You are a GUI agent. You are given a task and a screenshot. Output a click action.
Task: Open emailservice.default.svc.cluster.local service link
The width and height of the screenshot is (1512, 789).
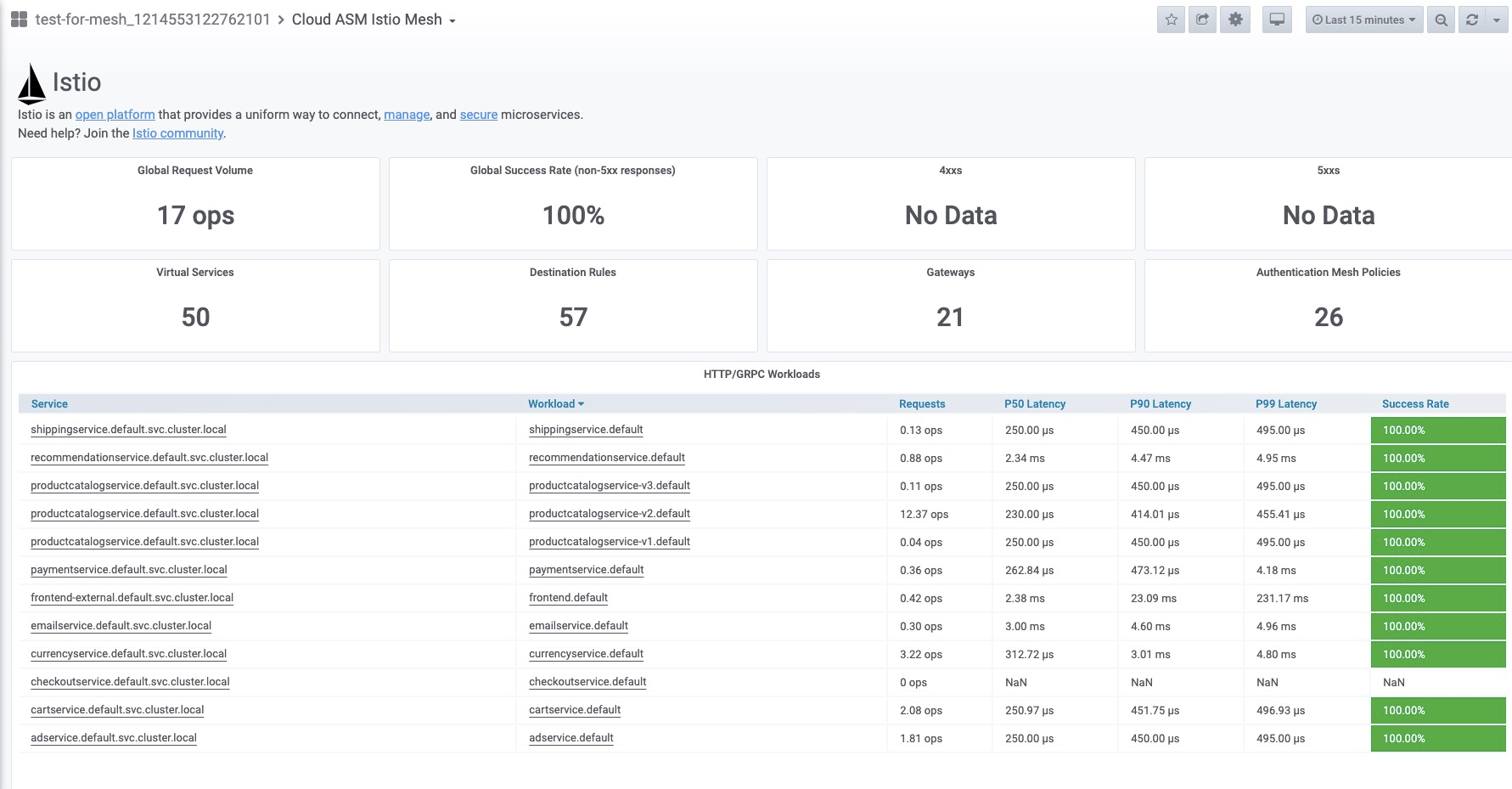pyautogui.click(x=121, y=626)
